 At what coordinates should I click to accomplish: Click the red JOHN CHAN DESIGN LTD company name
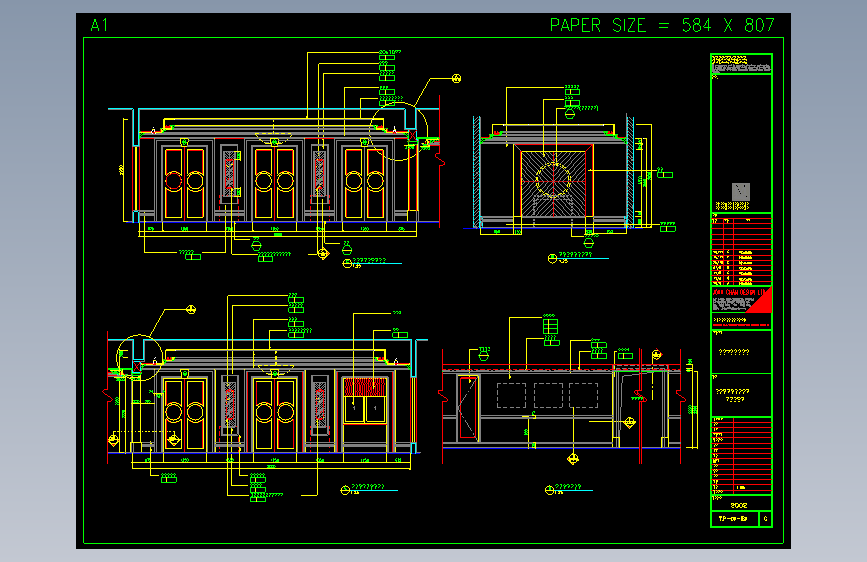point(739,292)
